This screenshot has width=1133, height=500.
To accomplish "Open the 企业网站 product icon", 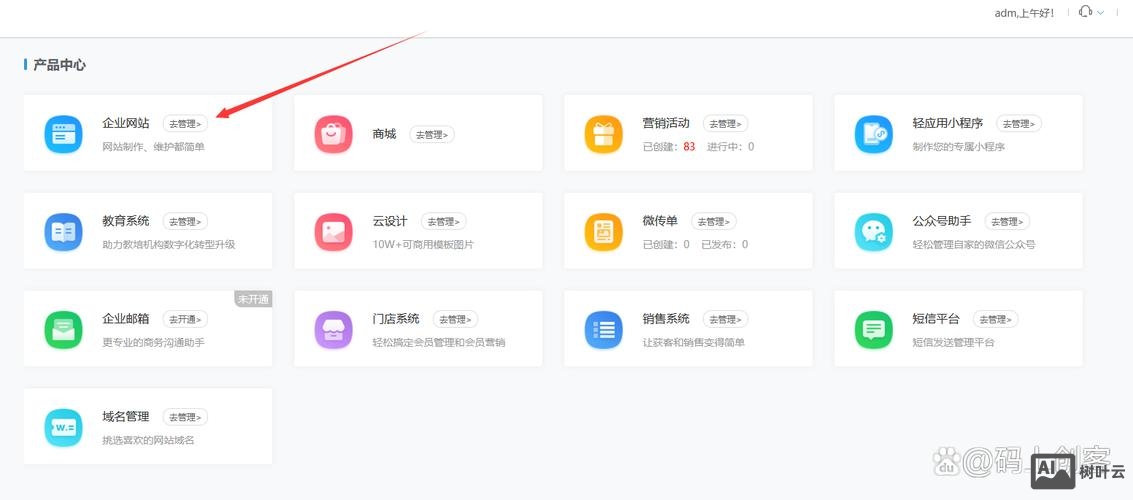I will pyautogui.click(x=64, y=134).
